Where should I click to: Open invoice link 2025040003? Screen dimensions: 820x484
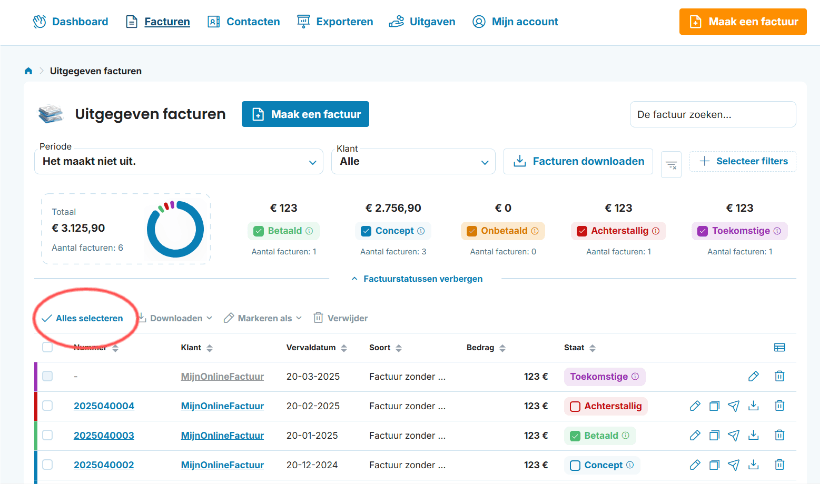pos(104,435)
